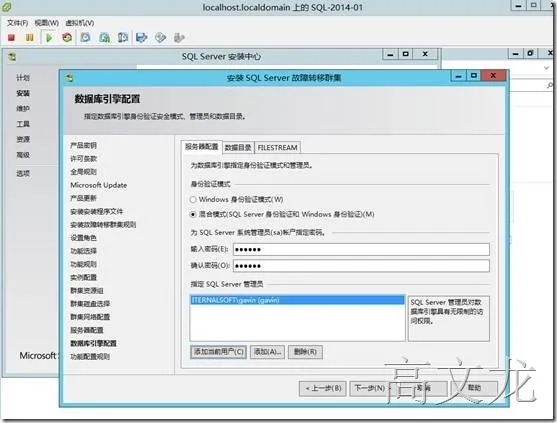The width and height of the screenshot is (557, 423).
Task: Open the 虚拟机(V) menu
Action: click(x=80, y=23)
